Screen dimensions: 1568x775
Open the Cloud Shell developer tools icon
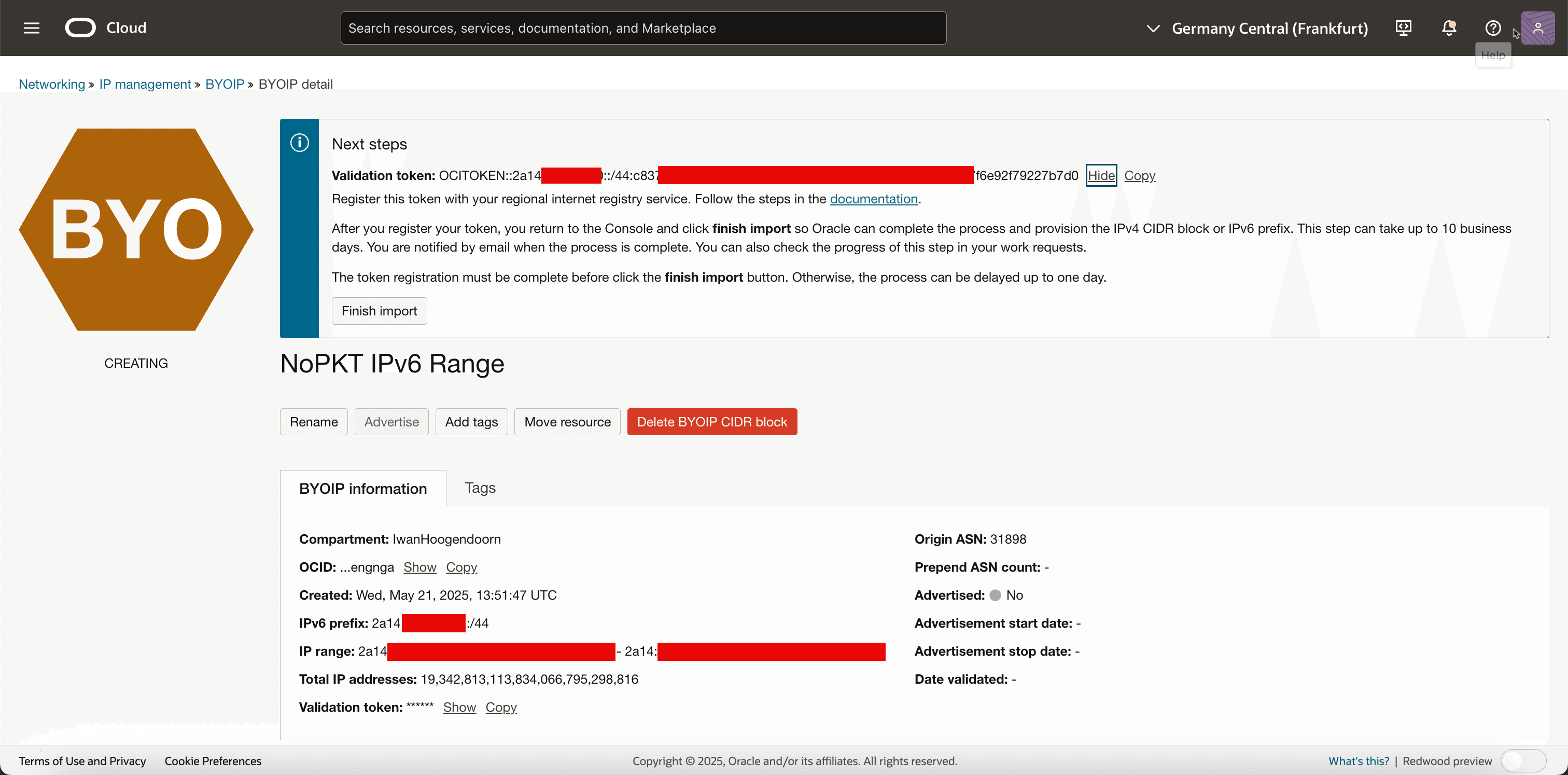point(1403,28)
